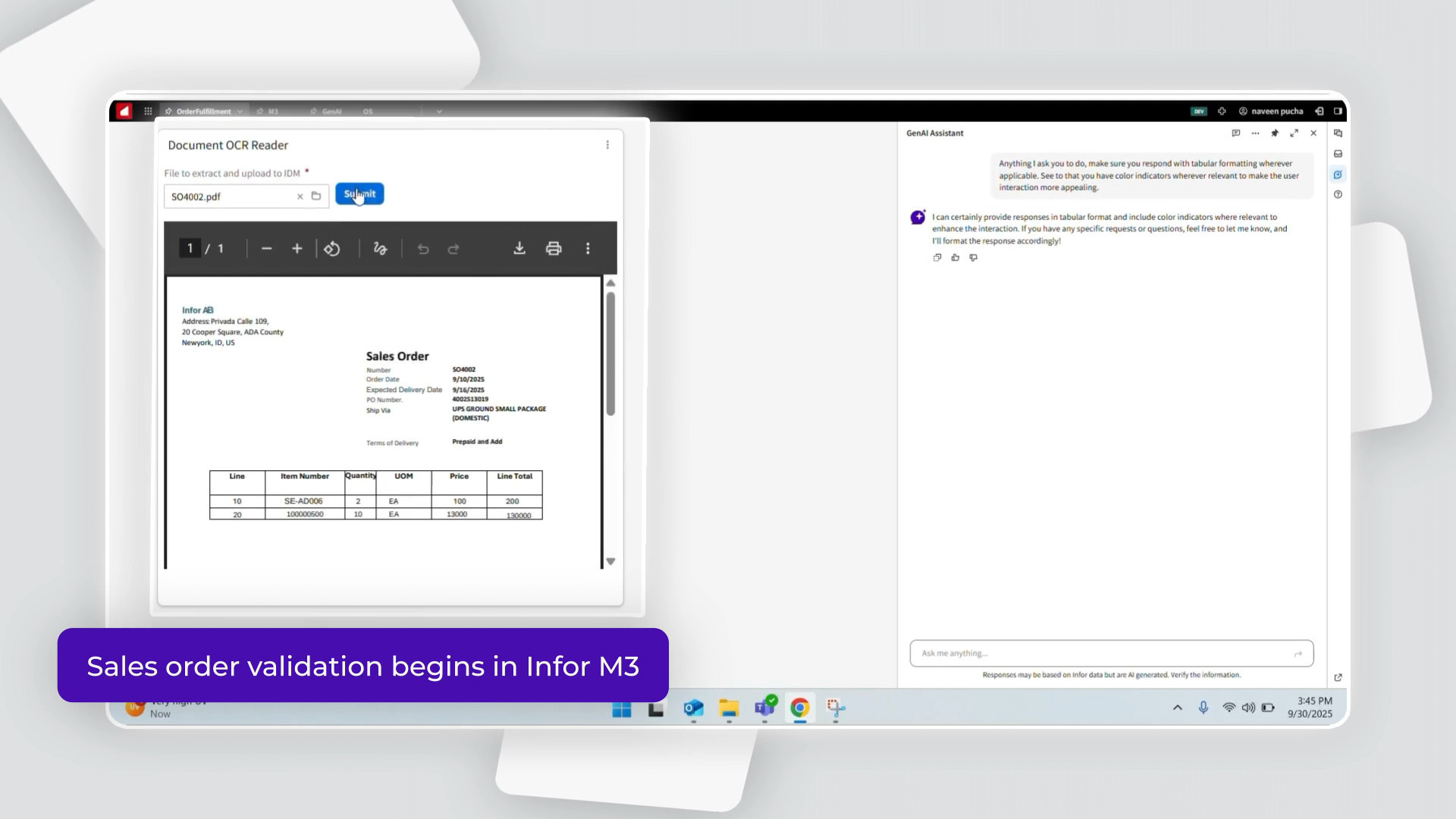The height and width of the screenshot is (819, 1456).
Task: Start new chat in GenAI Assistant
Action: [x=1236, y=133]
